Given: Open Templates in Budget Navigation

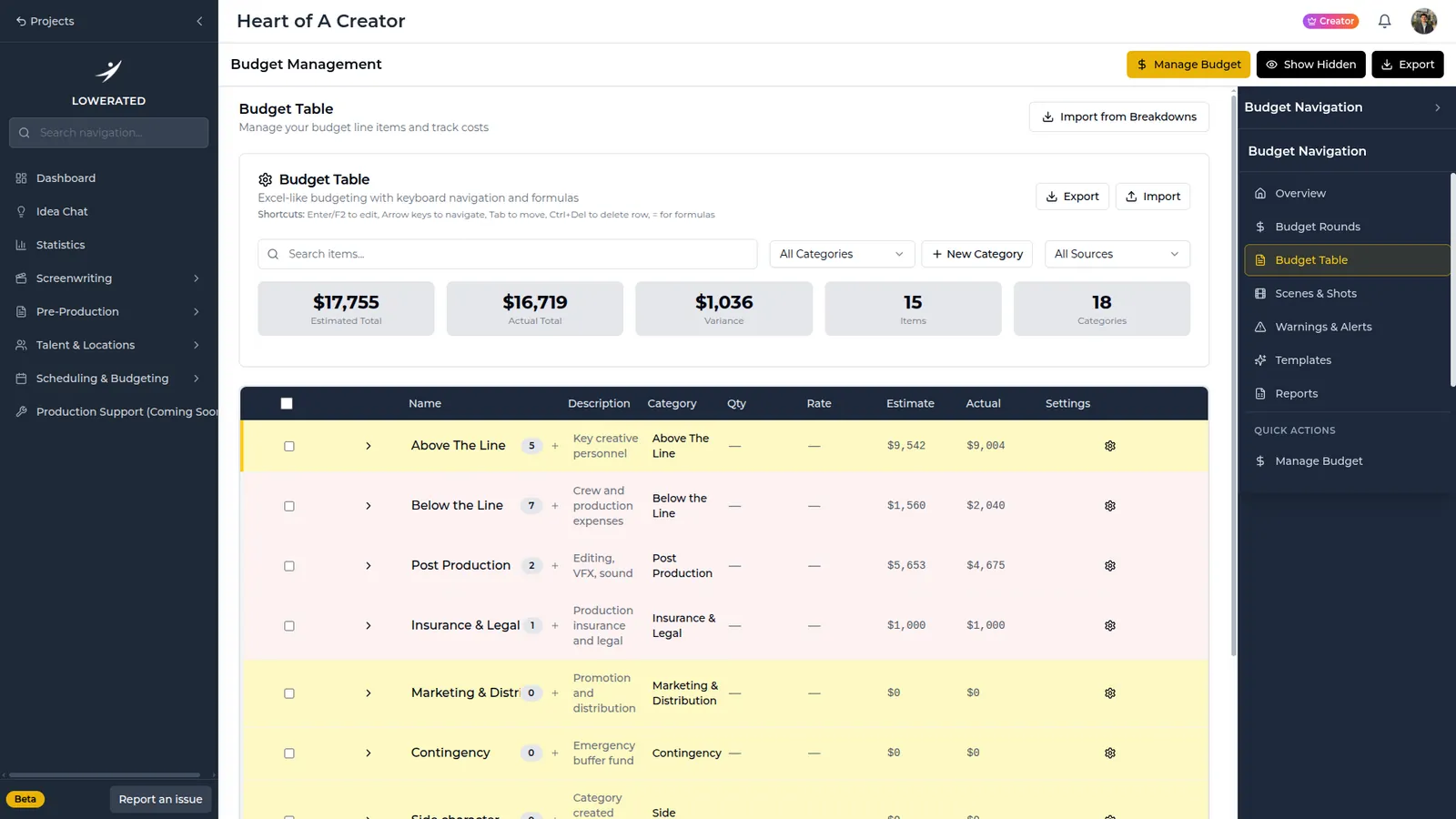Looking at the screenshot, I should [x=1346, y=360].
